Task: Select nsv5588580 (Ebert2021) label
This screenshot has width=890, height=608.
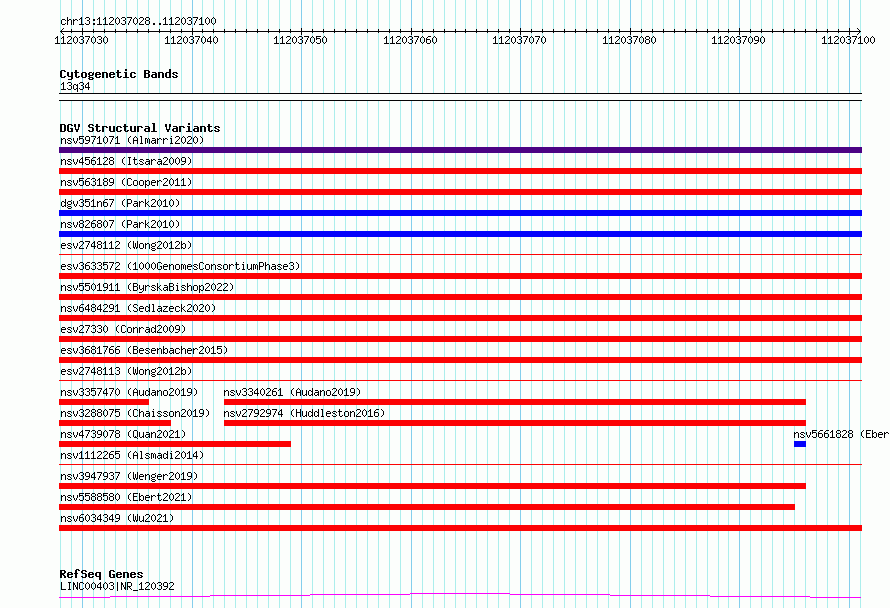Action: pyautogui.click(x=126, y=497)
